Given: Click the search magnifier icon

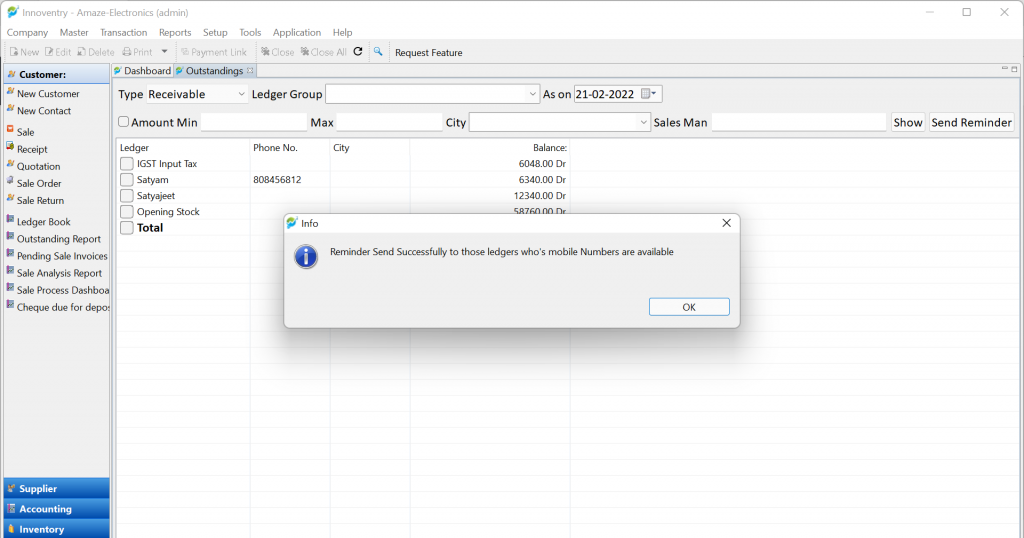Looking at the screenshot, I should (377, 52).
